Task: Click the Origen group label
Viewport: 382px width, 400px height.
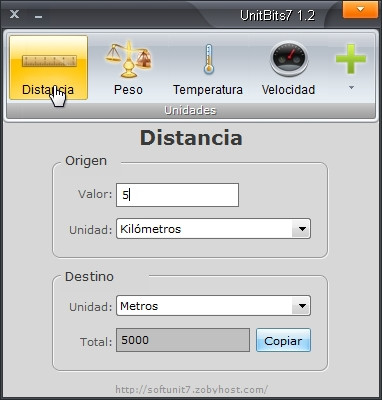Action: (86, 161)
